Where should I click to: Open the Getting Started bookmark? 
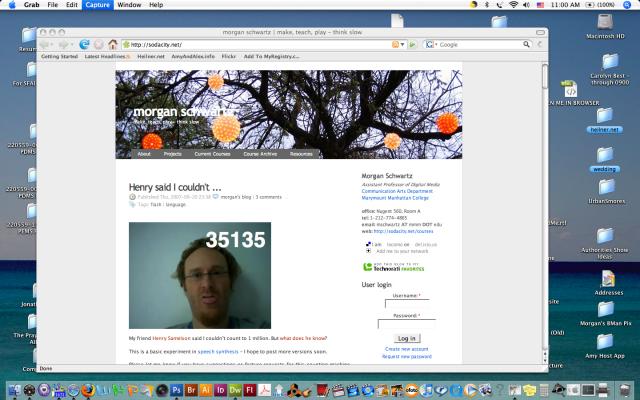pyautogui.click(x=59, y=57)
